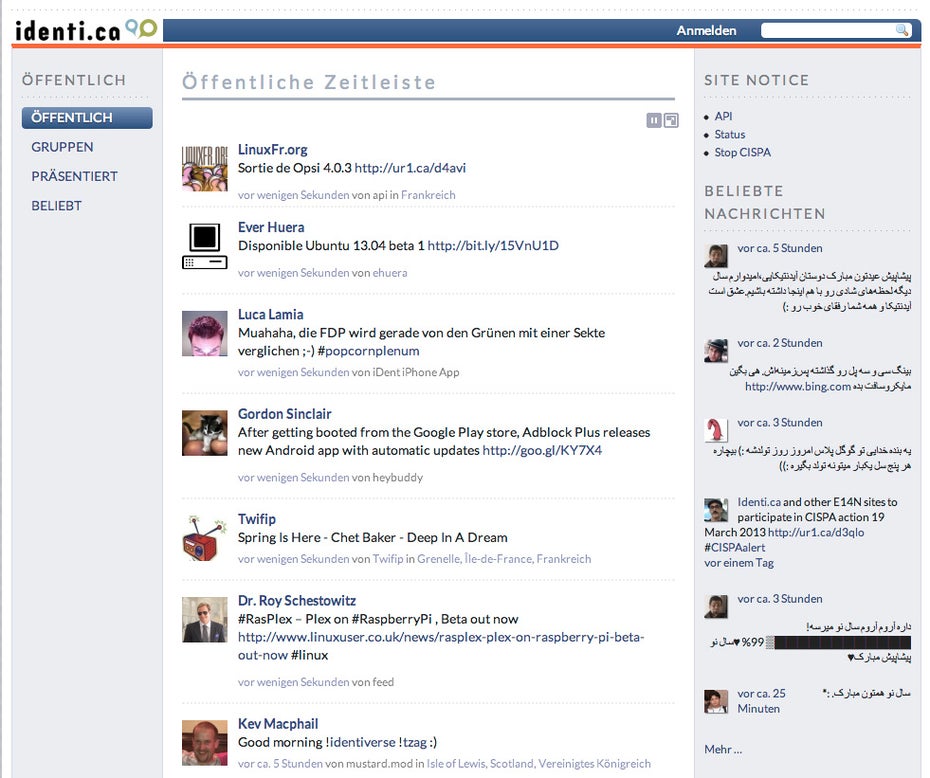The height and width of the screenshot is (778, 930).
Task: Click avatar beside 'vor ca. 25 Minuten'
Action: coord(716,702)
